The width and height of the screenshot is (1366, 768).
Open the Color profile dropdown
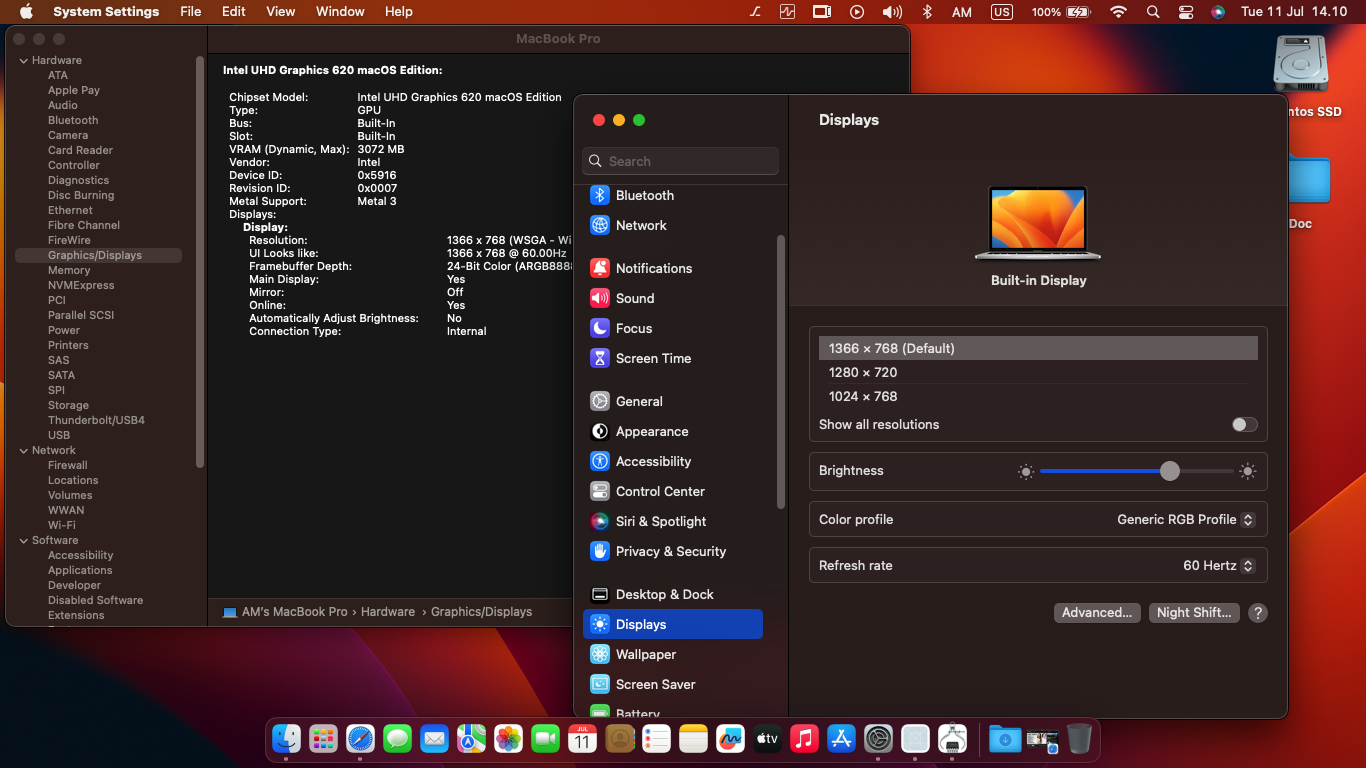(x=1185, y=519)
